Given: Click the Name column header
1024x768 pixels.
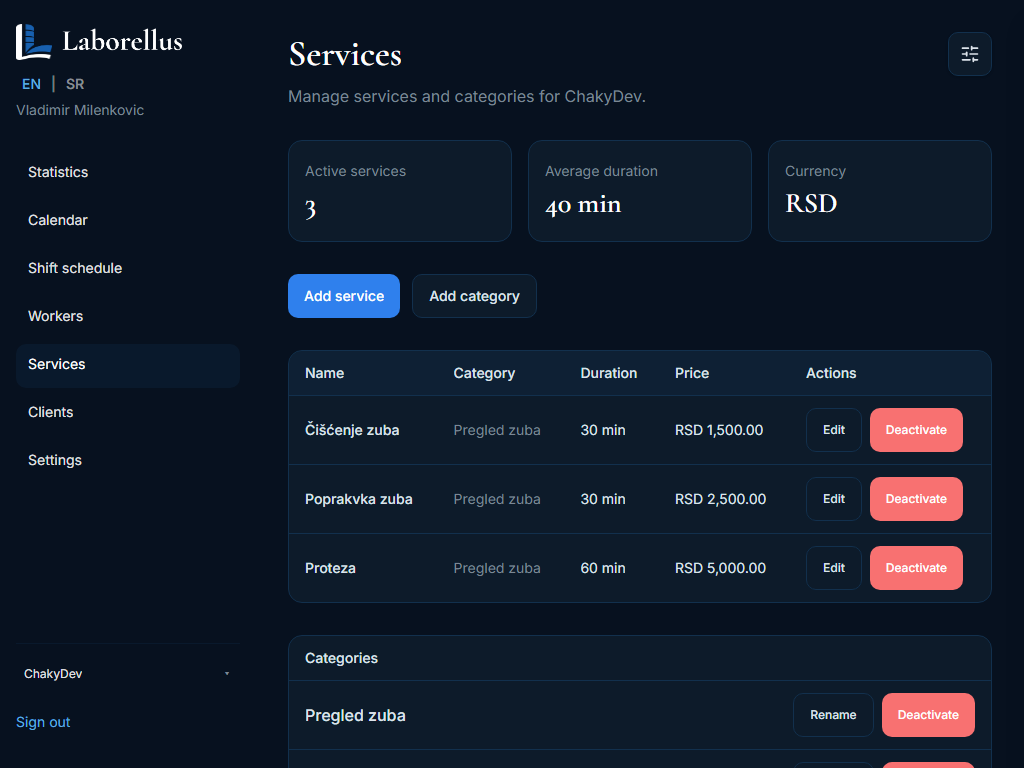Looking at the screenshot, I should [325, 374].
